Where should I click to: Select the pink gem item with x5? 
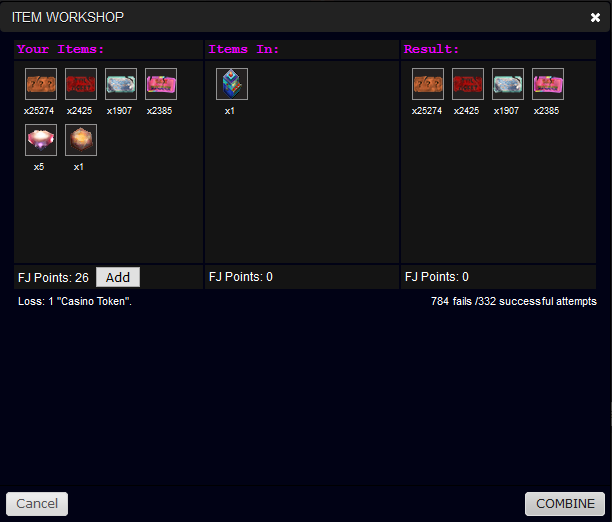pyautogui.click(x=41, y=140)
